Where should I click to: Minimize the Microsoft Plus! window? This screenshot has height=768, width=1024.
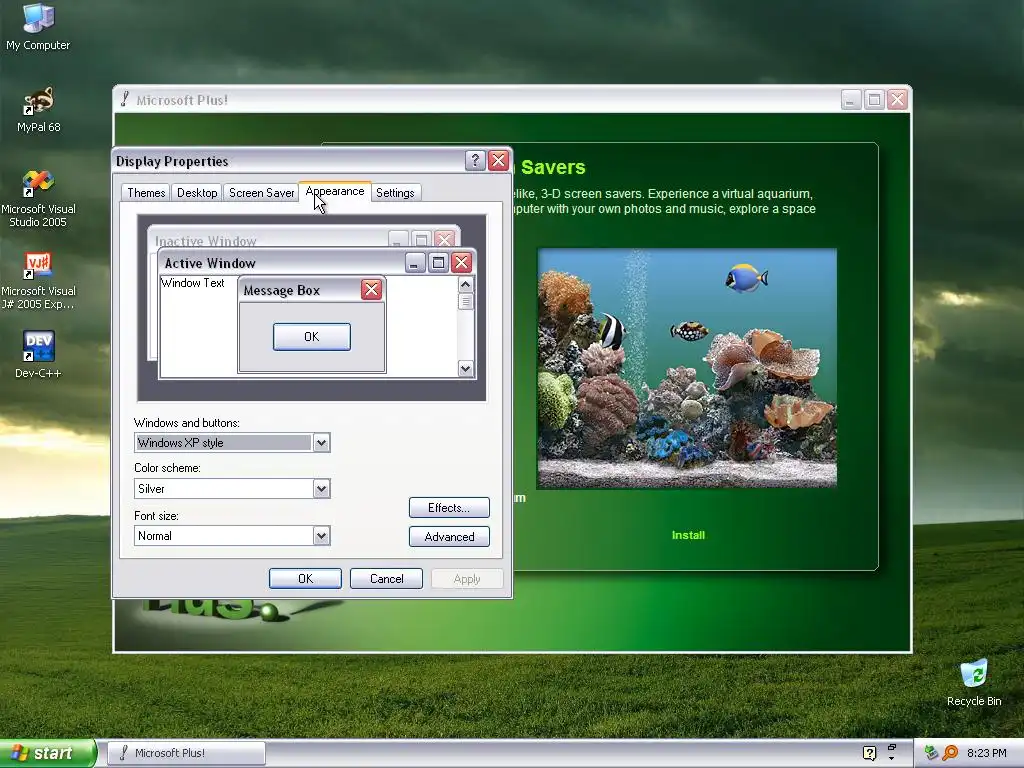pyautogui.click(x=850, y=100)
